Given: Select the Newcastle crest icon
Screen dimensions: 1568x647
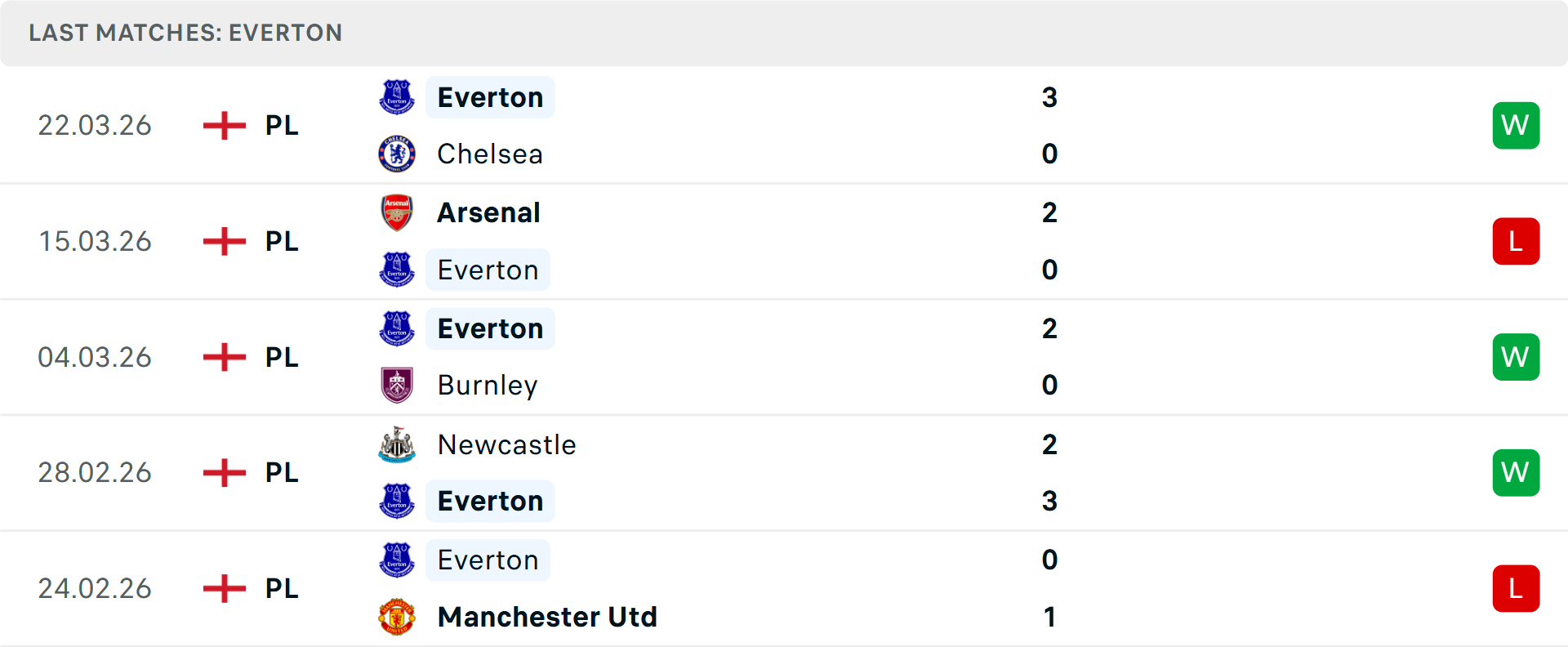Looking at the screenshot, I should coord(397,444).
